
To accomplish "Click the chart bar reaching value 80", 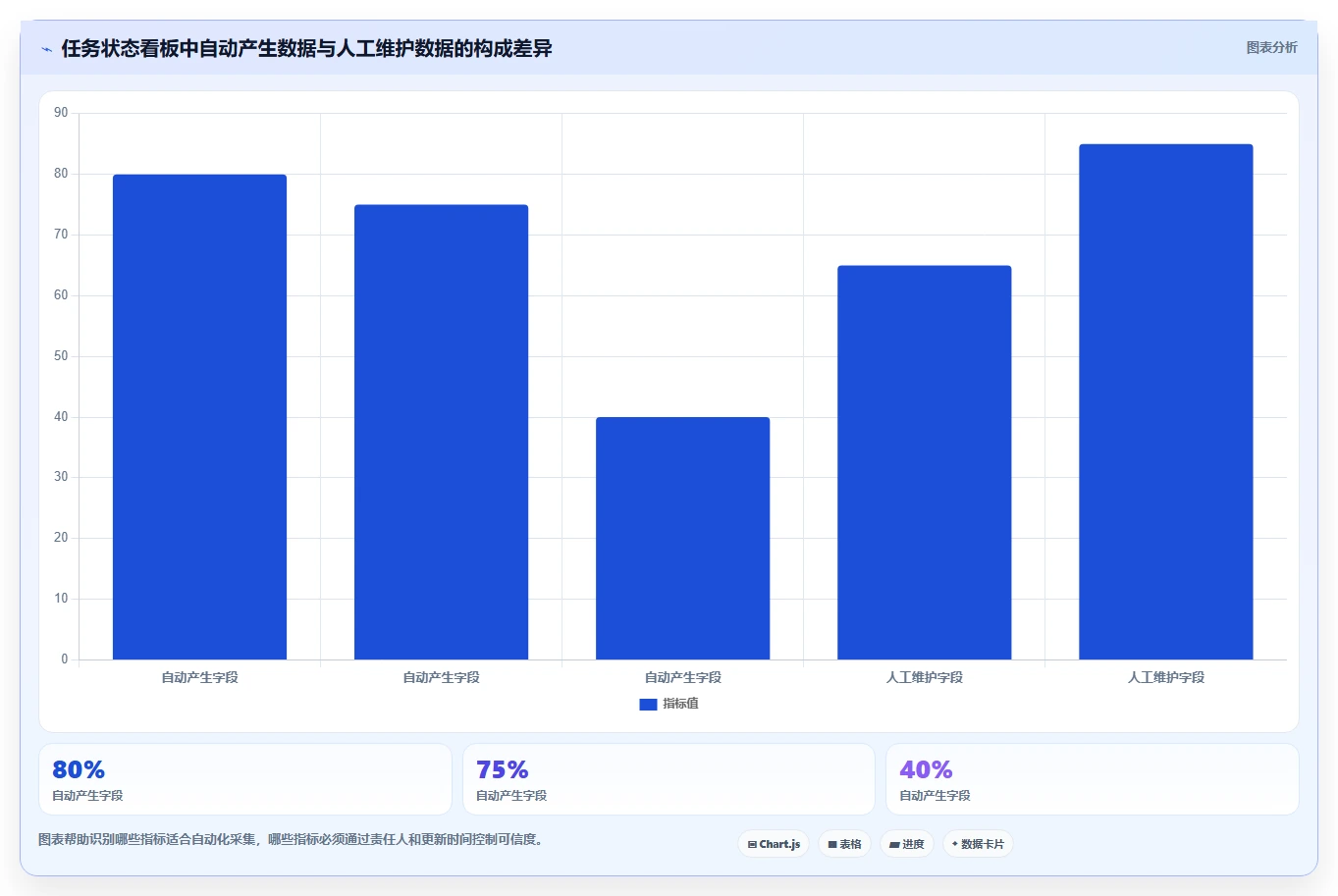I will pyautogui.click(x=200, y=417).
